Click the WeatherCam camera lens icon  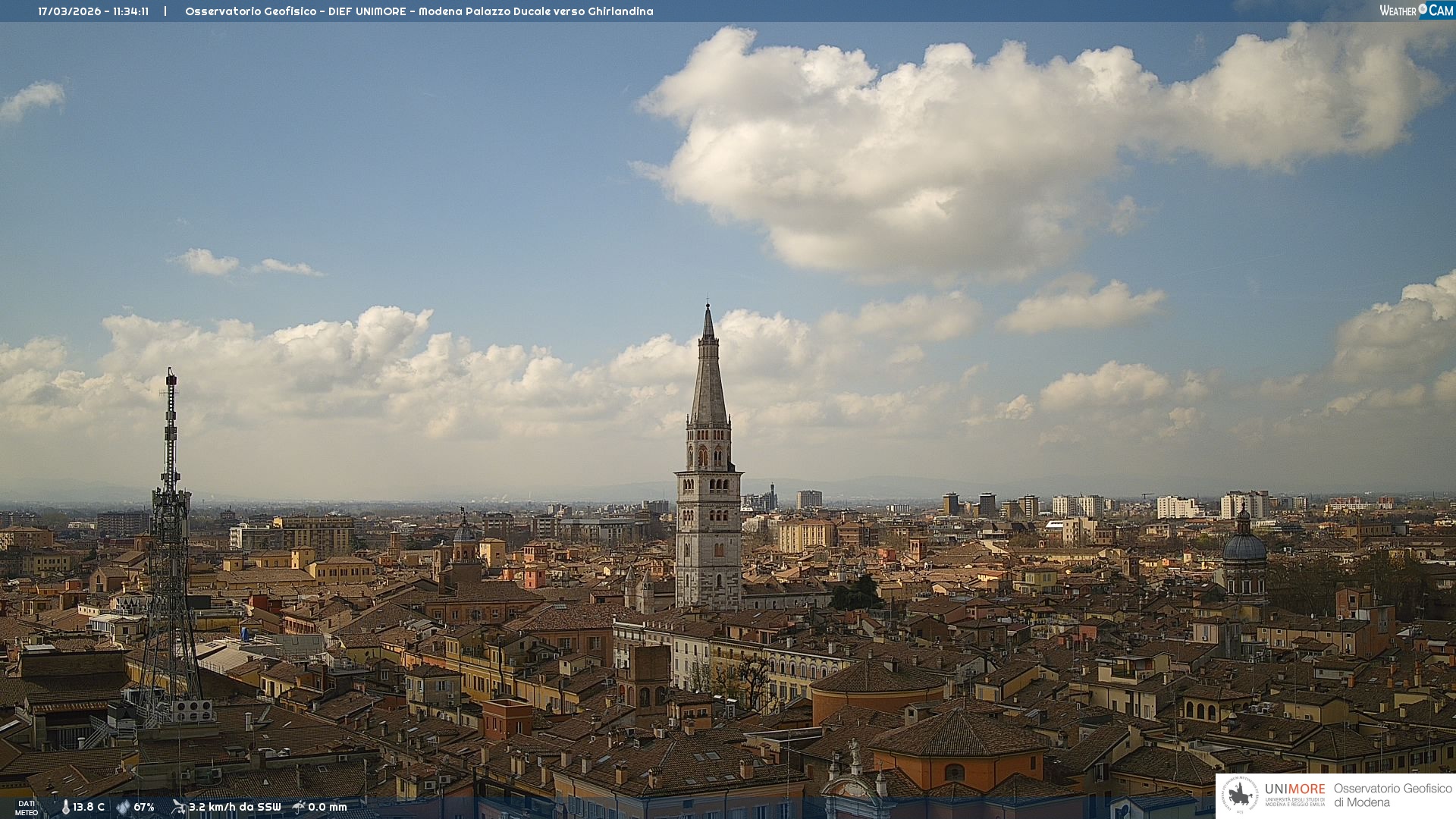tap(1423, 9)
